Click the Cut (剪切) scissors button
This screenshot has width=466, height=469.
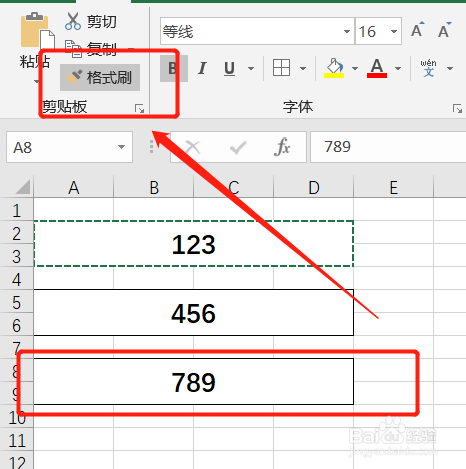(x=91, y=22)
